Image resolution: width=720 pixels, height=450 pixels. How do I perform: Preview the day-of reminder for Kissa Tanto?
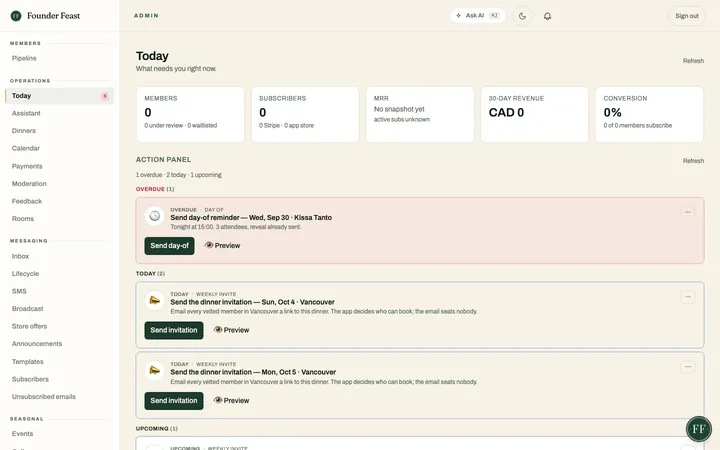coord(222,246)
